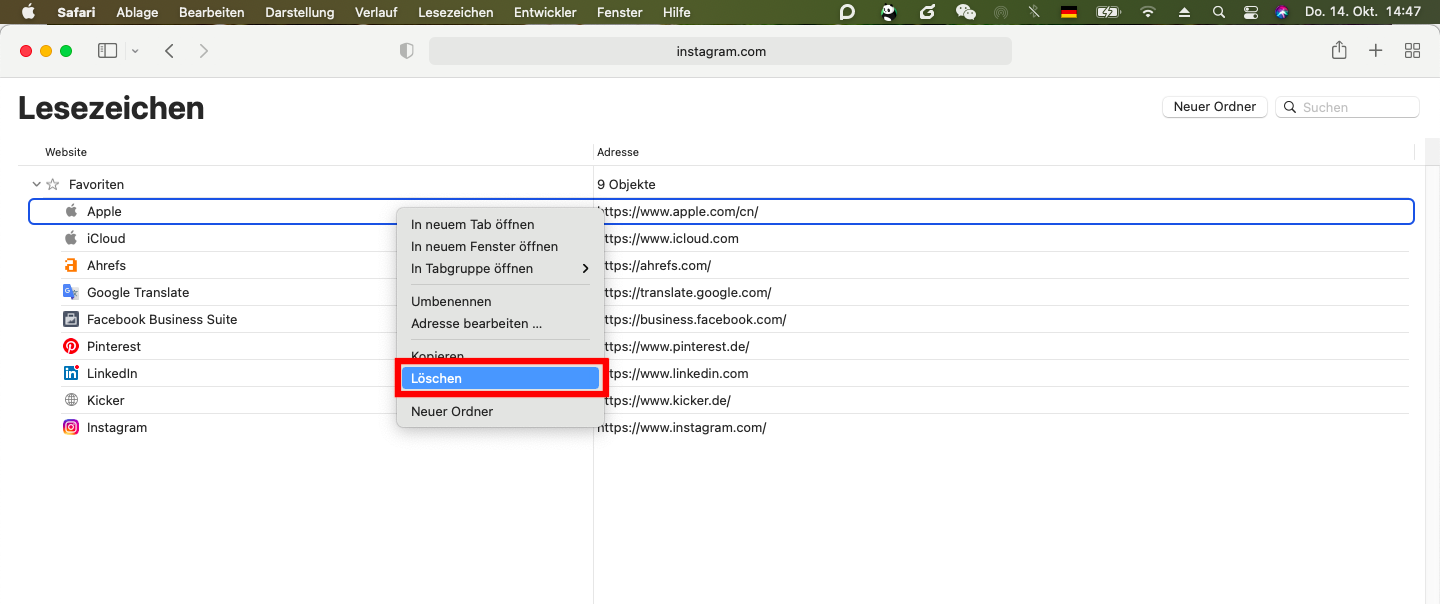
Task: Click the Website column header
Action: point(66,152)
